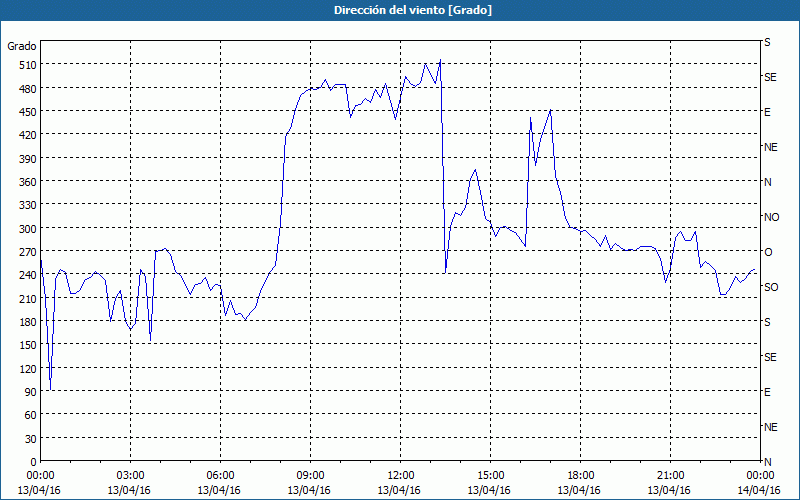Screen dimensions: 800x500
Task: Click the 'O' compass label on right axis
Action: pyautogui.click(x=768, y=252)
